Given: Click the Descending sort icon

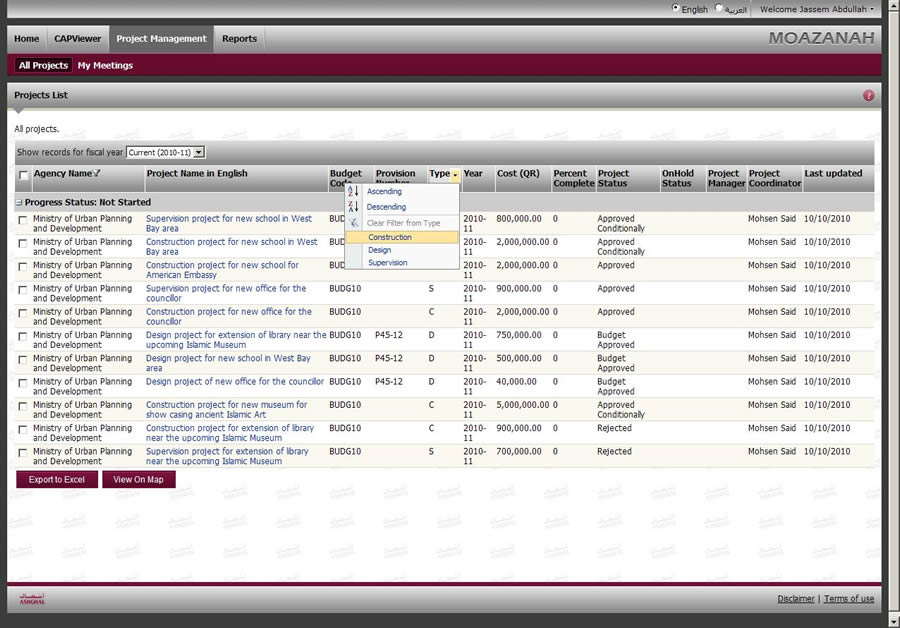Looking at the screenshot, I should pyautogui.click(x=353, y=207).
